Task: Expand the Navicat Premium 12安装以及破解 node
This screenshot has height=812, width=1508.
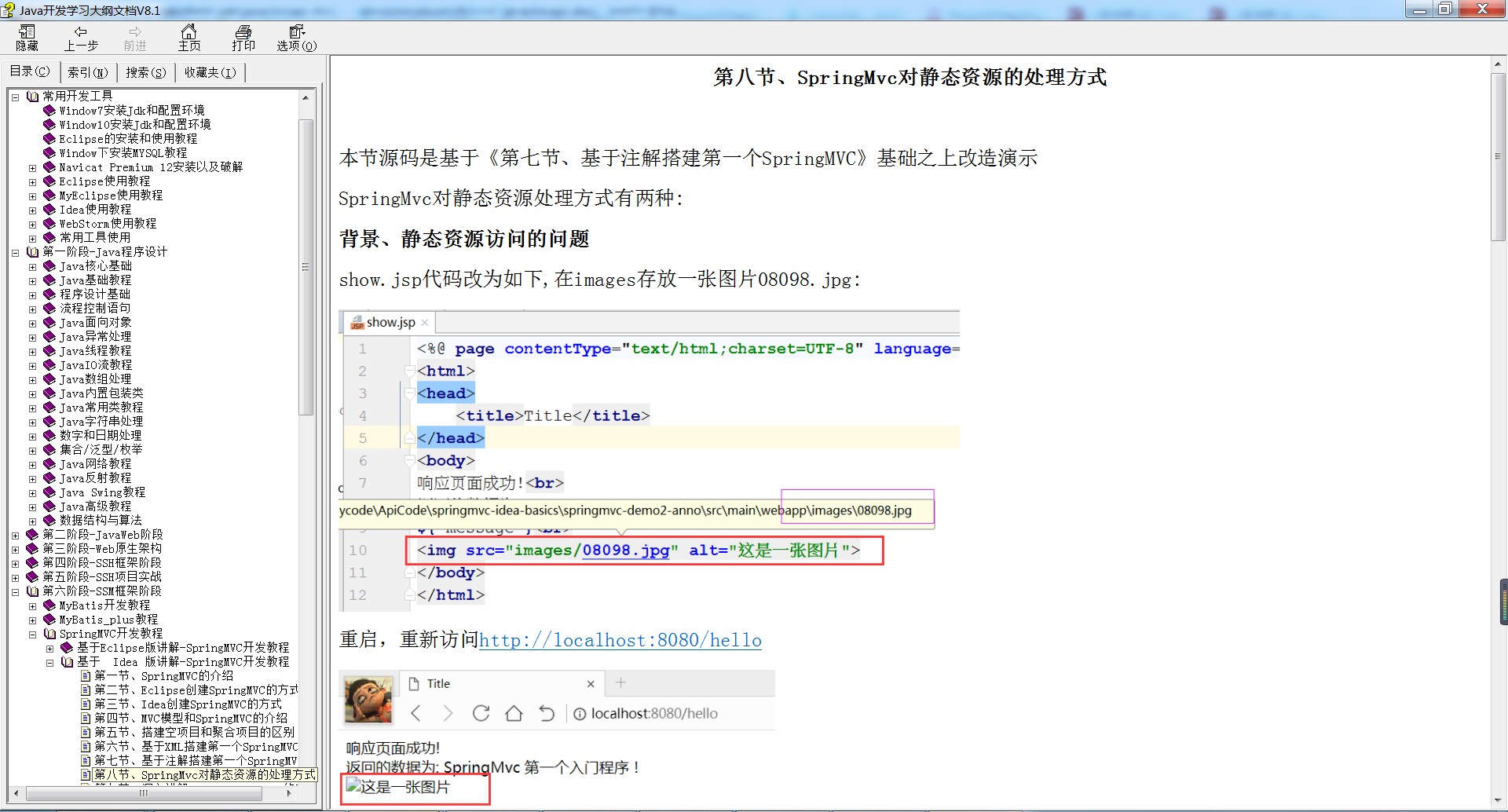Action: 32,168
